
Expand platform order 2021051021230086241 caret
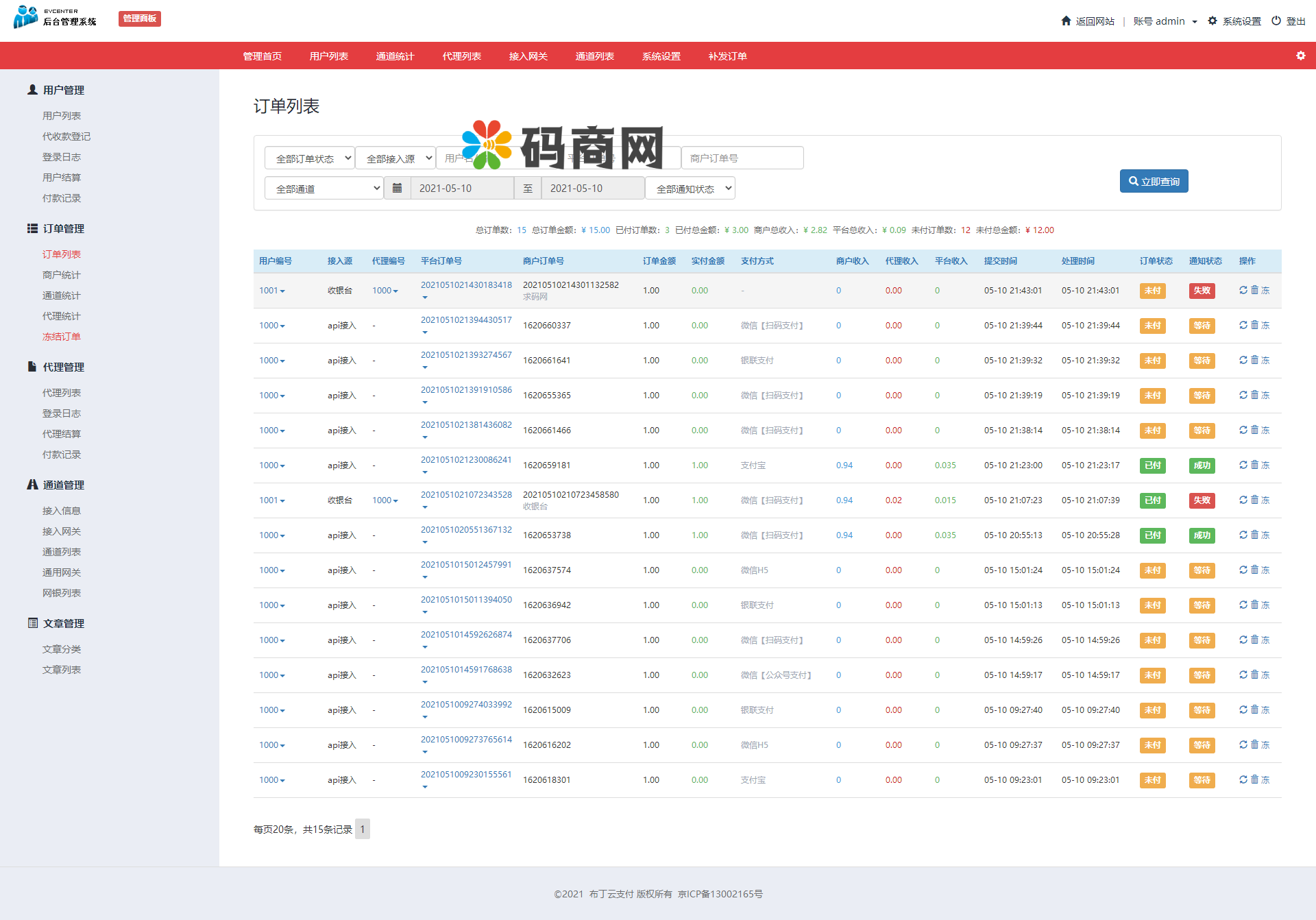(425, 472)
